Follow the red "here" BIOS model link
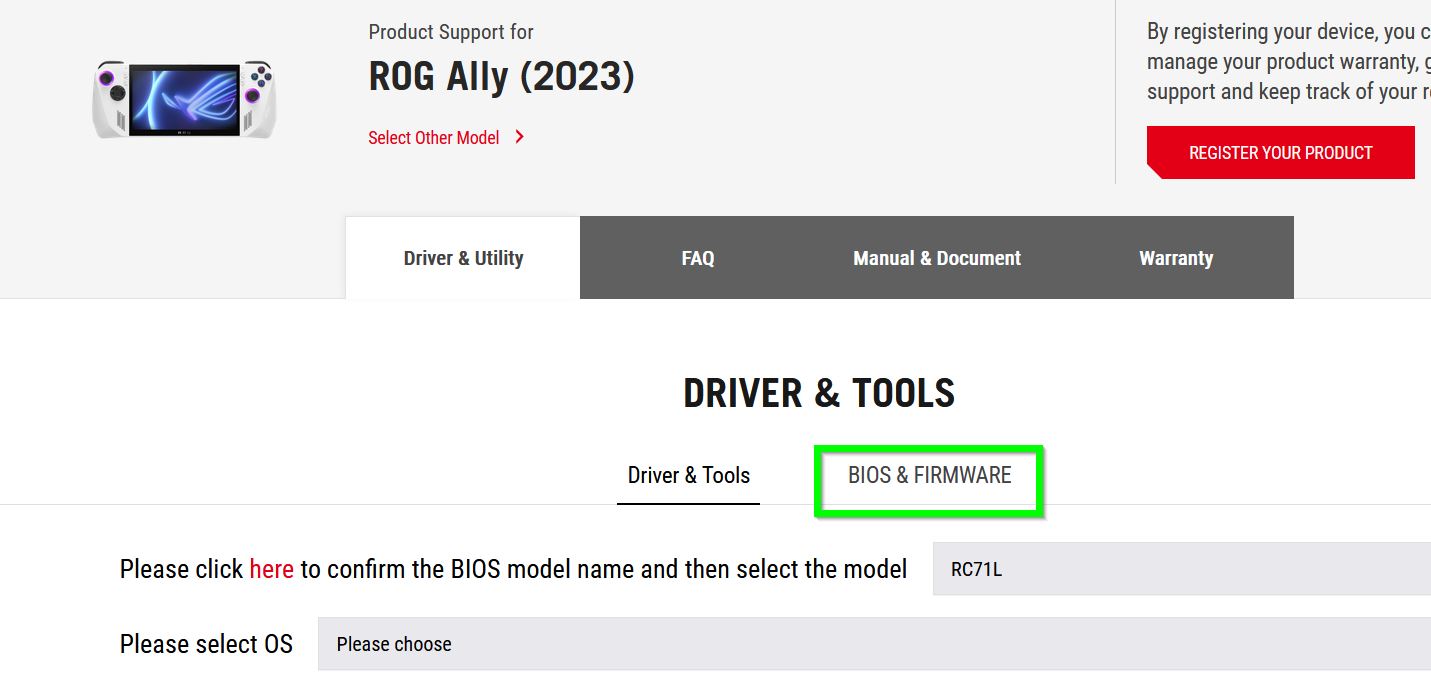1431x677 pixels. click(x=271, y=569)
